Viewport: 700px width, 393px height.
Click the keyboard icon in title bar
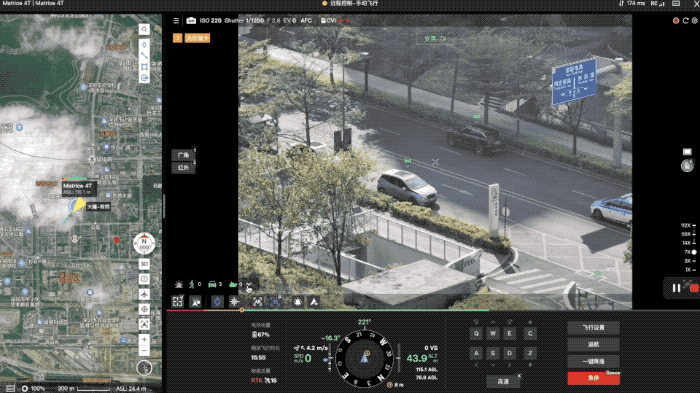(676, 4)
